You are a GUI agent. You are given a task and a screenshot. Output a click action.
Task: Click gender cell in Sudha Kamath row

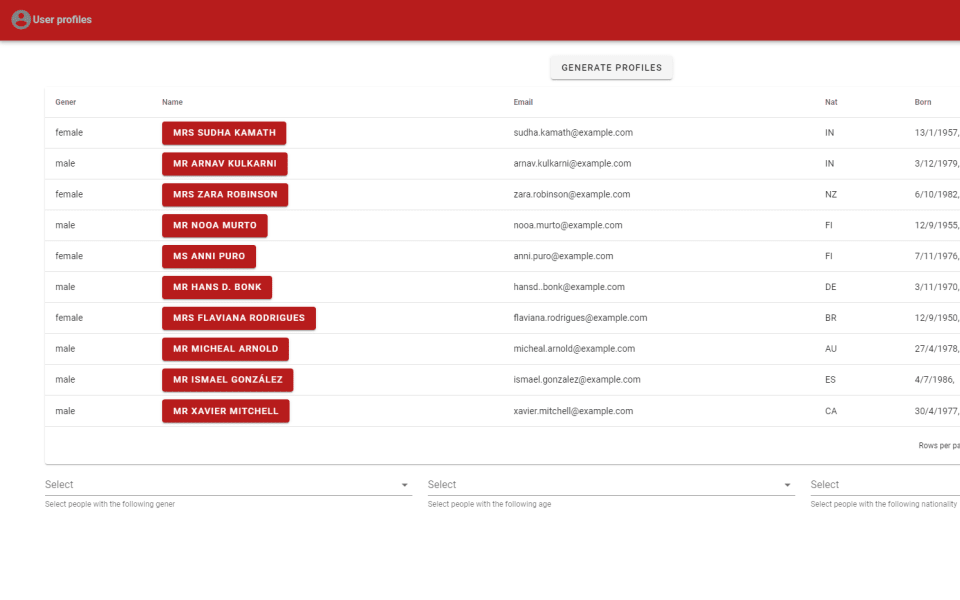coord(69,132)
